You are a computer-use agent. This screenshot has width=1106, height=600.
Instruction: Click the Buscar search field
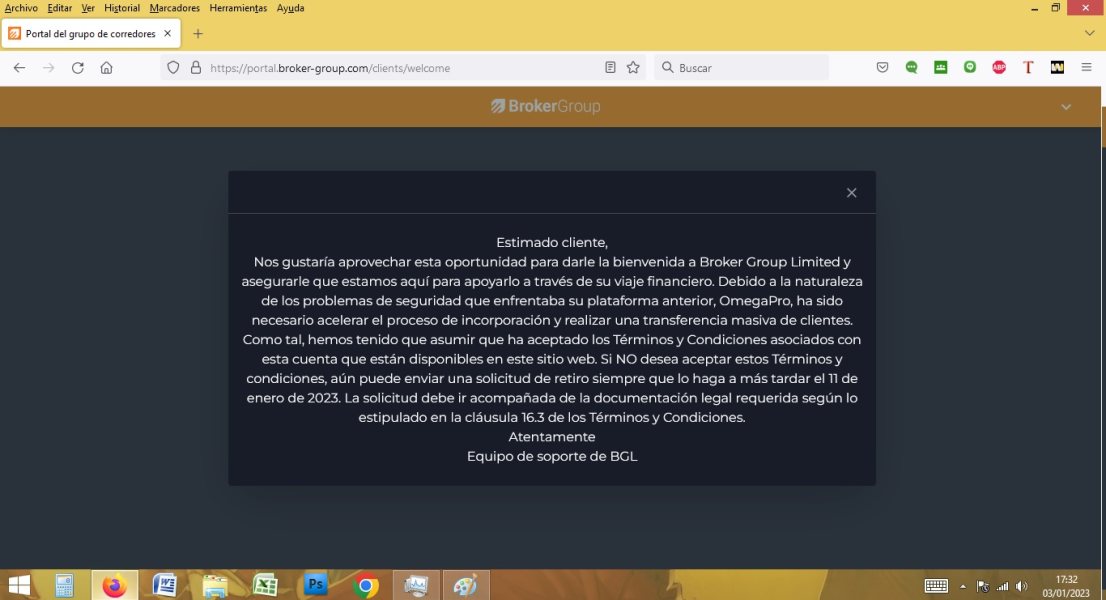coord(741,68)
